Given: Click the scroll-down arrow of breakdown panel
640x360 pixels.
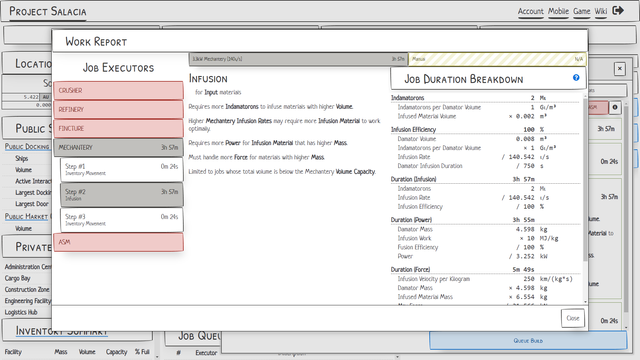Looking at the screenshot, I should point(586,302).
